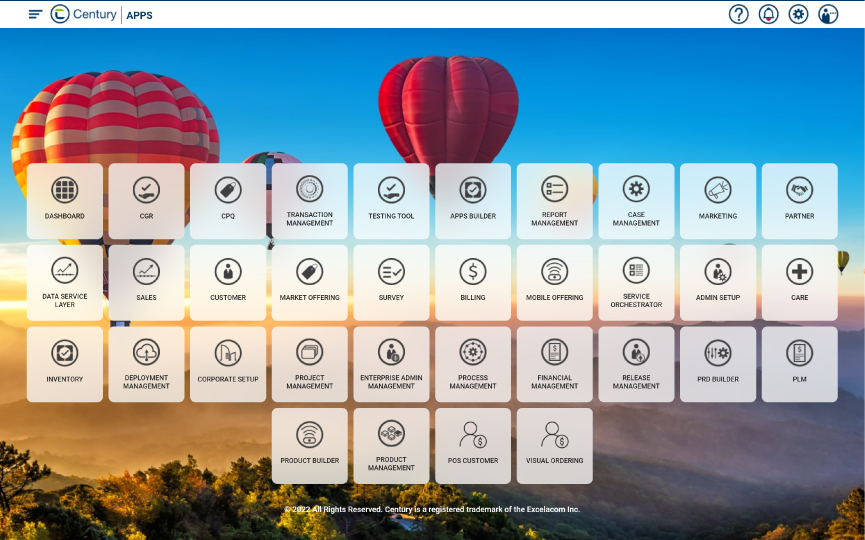The width and height of the screenshot is (865, 540).
Task: Open Deployment Management tile
Action: 146,364
